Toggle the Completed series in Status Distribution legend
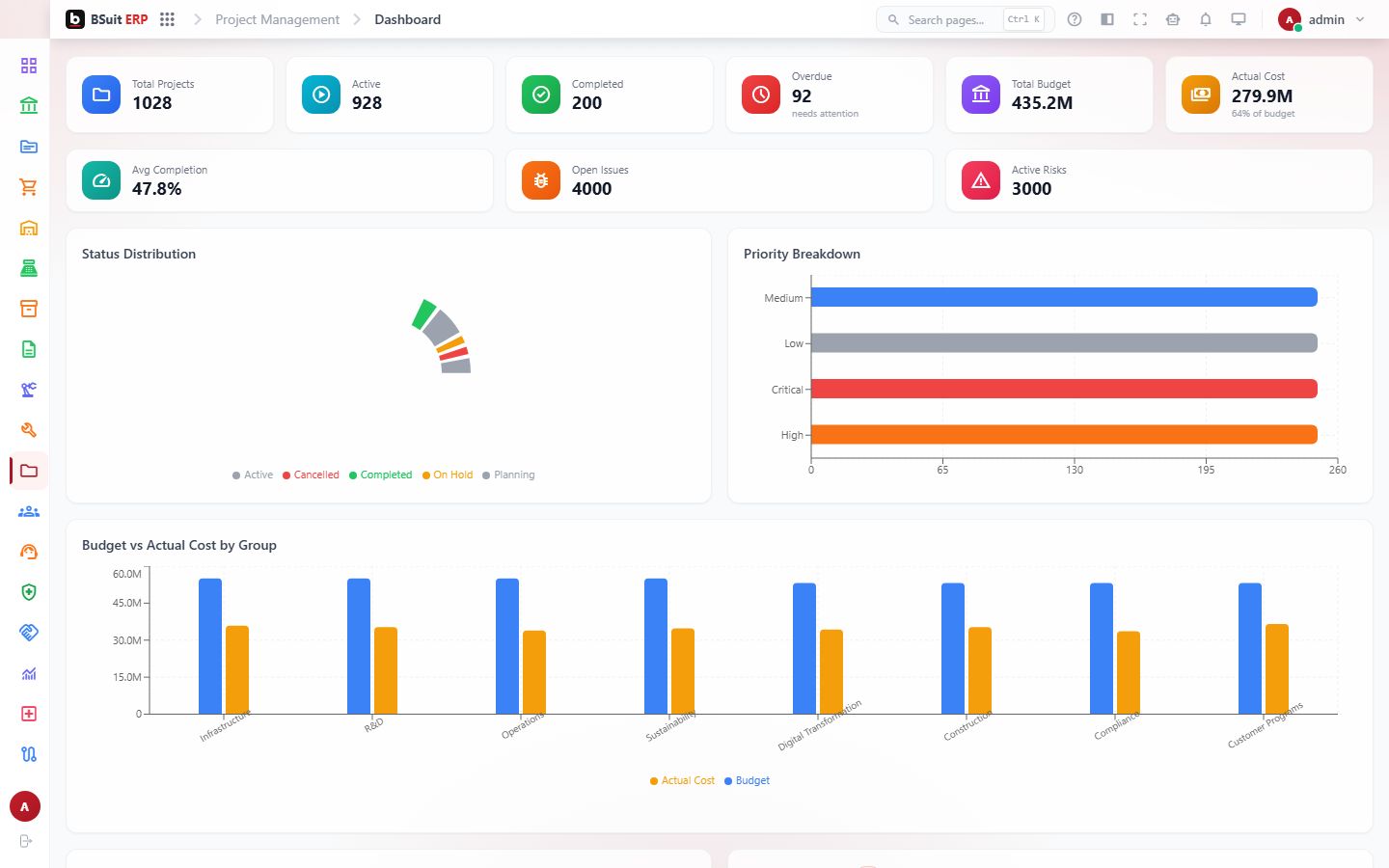1389x868 pixels. coord(380,475)
